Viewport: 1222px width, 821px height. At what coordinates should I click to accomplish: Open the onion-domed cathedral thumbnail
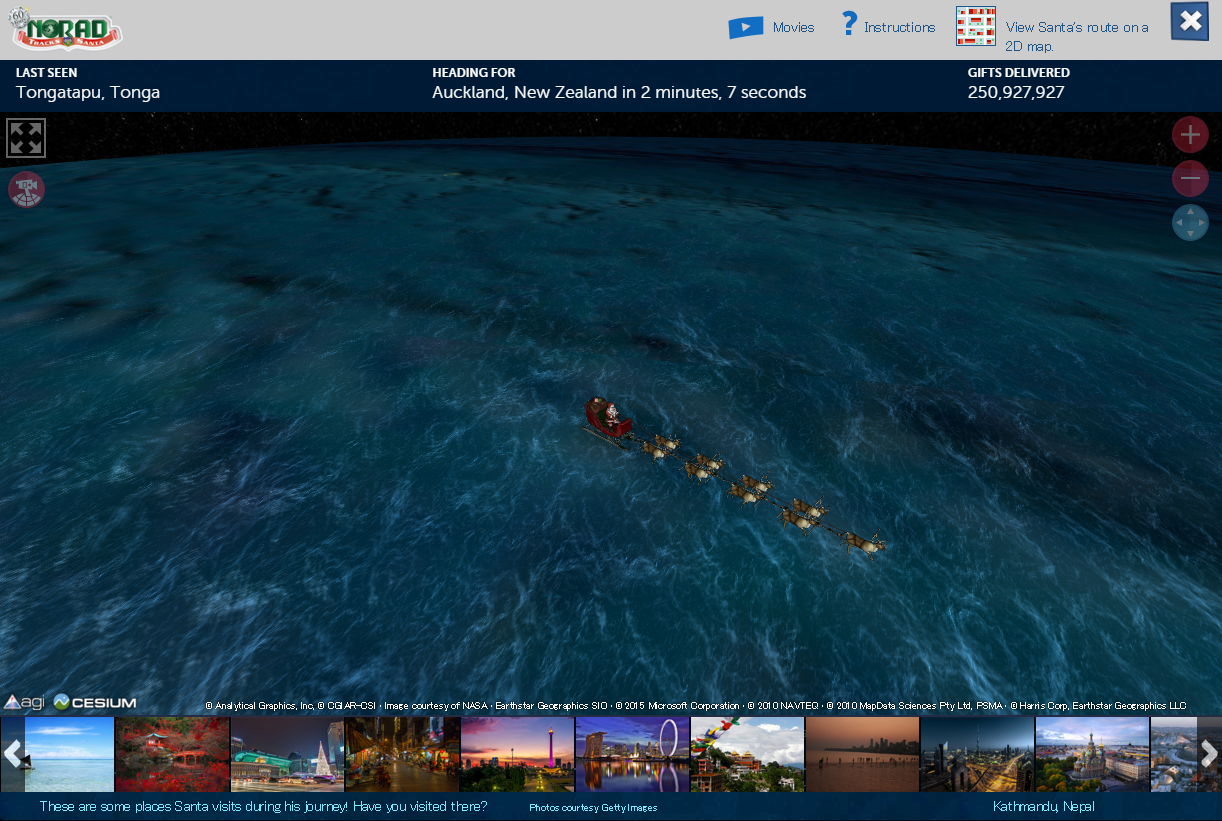tap(1092, 754)
